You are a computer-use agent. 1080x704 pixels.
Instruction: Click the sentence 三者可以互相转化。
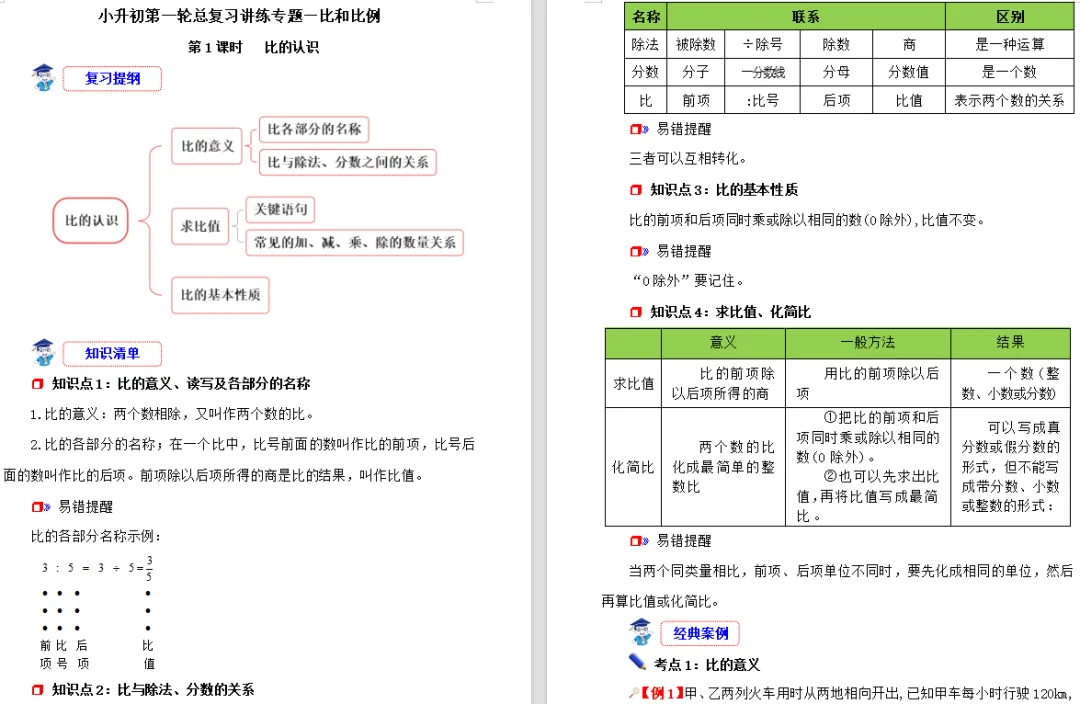(x=687, y=158)
